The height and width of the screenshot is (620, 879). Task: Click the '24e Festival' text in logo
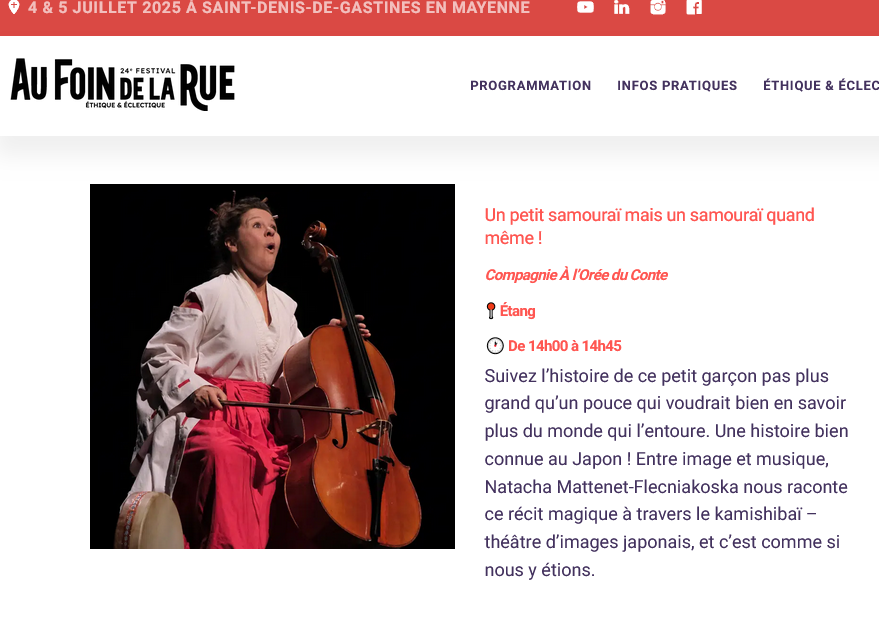[x=147, y=71]
